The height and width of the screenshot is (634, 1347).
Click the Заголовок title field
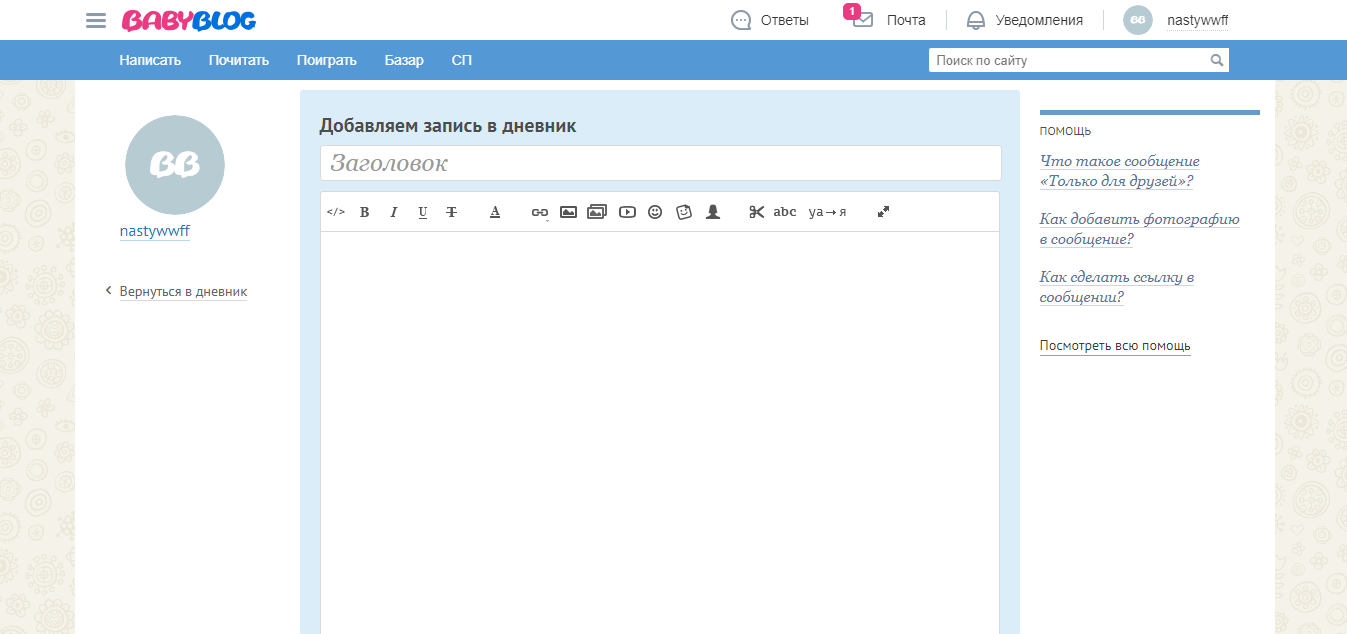[659, 163]
